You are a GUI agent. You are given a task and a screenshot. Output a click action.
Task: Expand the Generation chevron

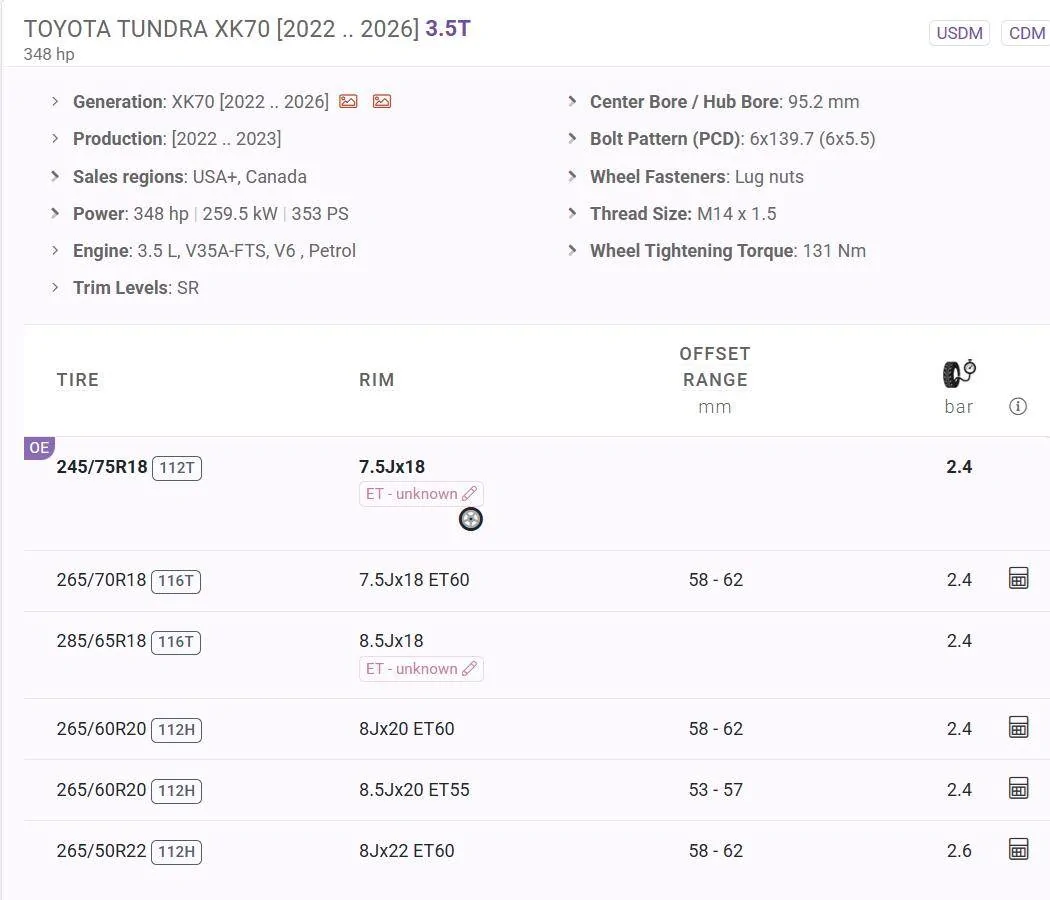[x=56, y=101]
